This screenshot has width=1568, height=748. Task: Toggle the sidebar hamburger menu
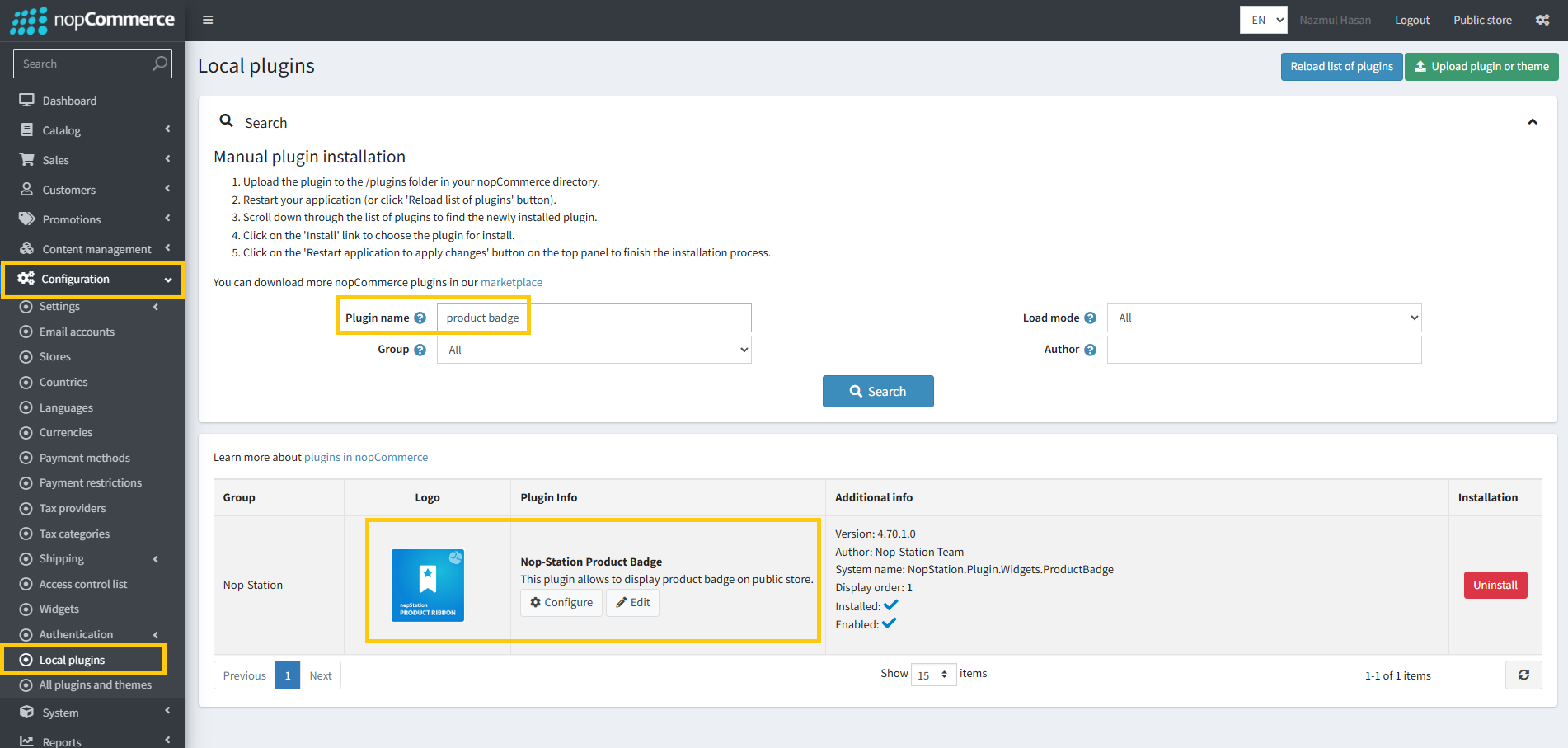click(208, 20)
